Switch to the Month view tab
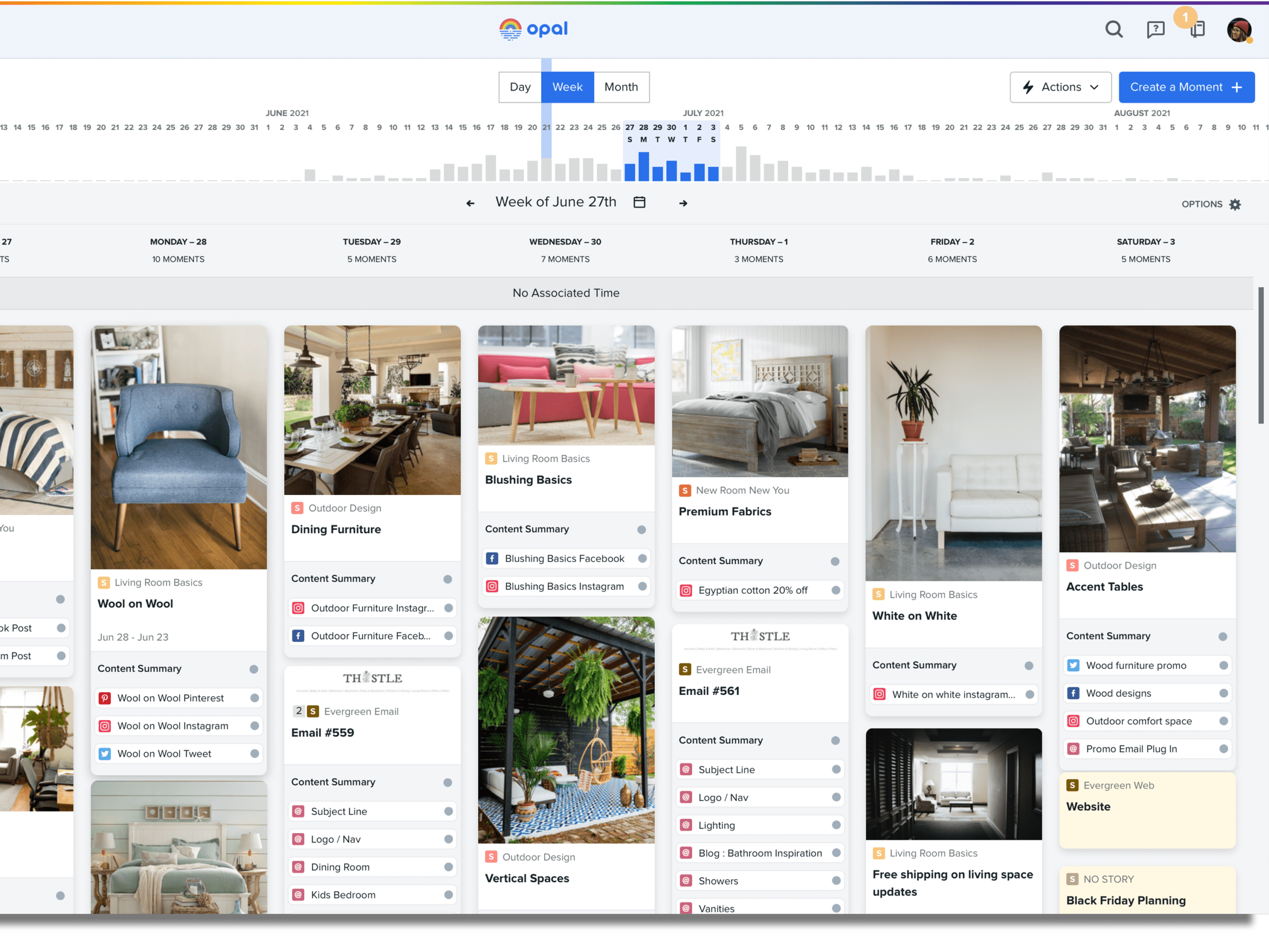The width and height of the screenshot is (1269, 952). tap(621, 87)
